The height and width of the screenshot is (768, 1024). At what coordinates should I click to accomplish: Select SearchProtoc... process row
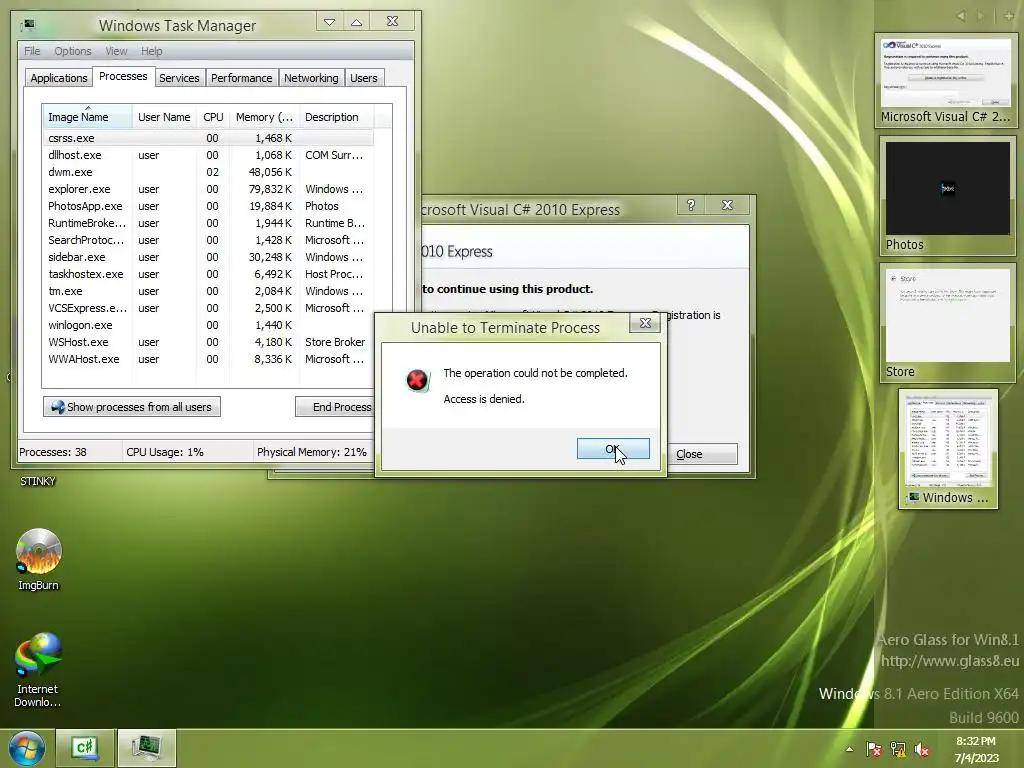209,240
